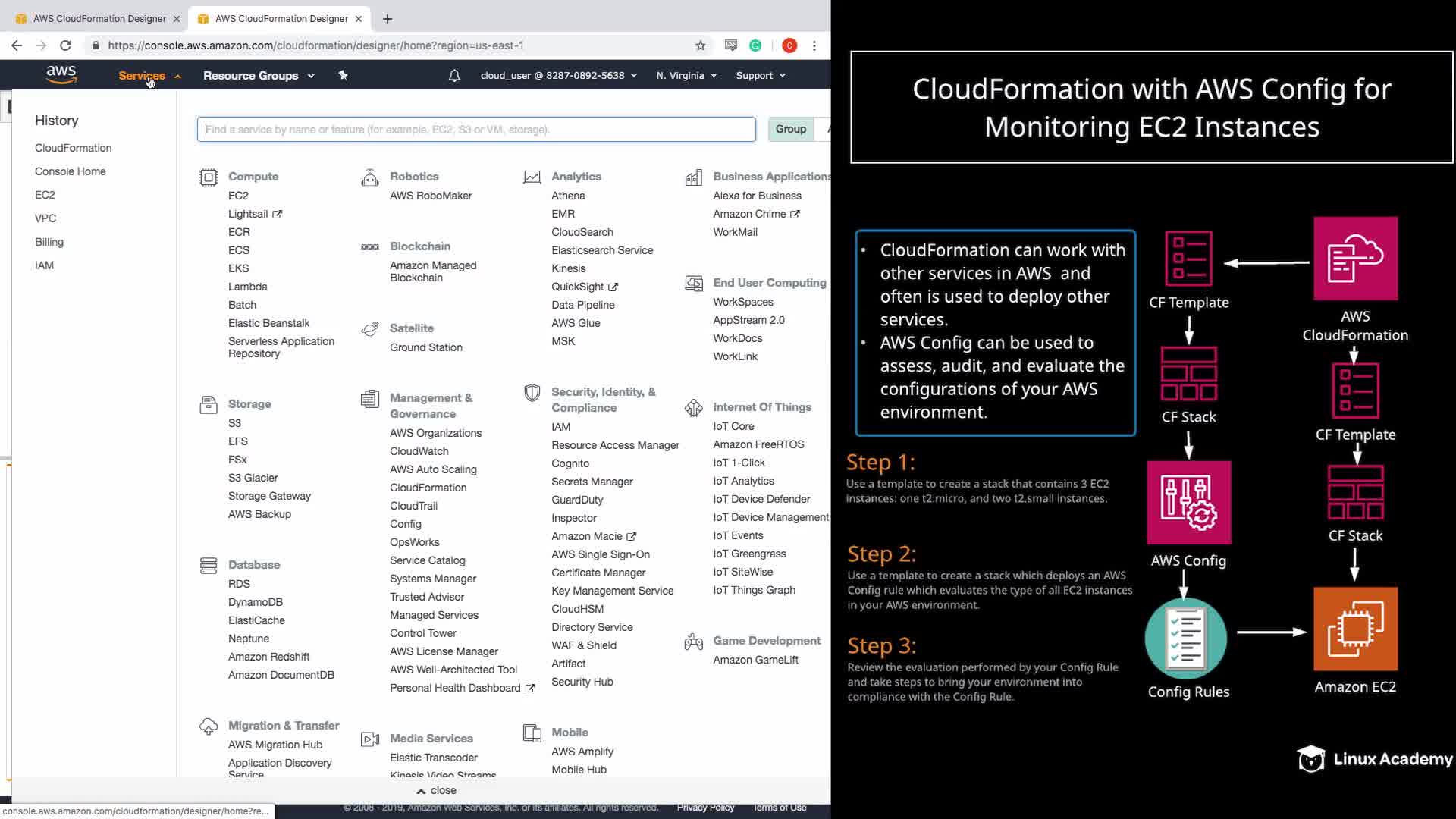Click the Database category icon
Viewport: 1456px width, 819px height.
point(208,565)
